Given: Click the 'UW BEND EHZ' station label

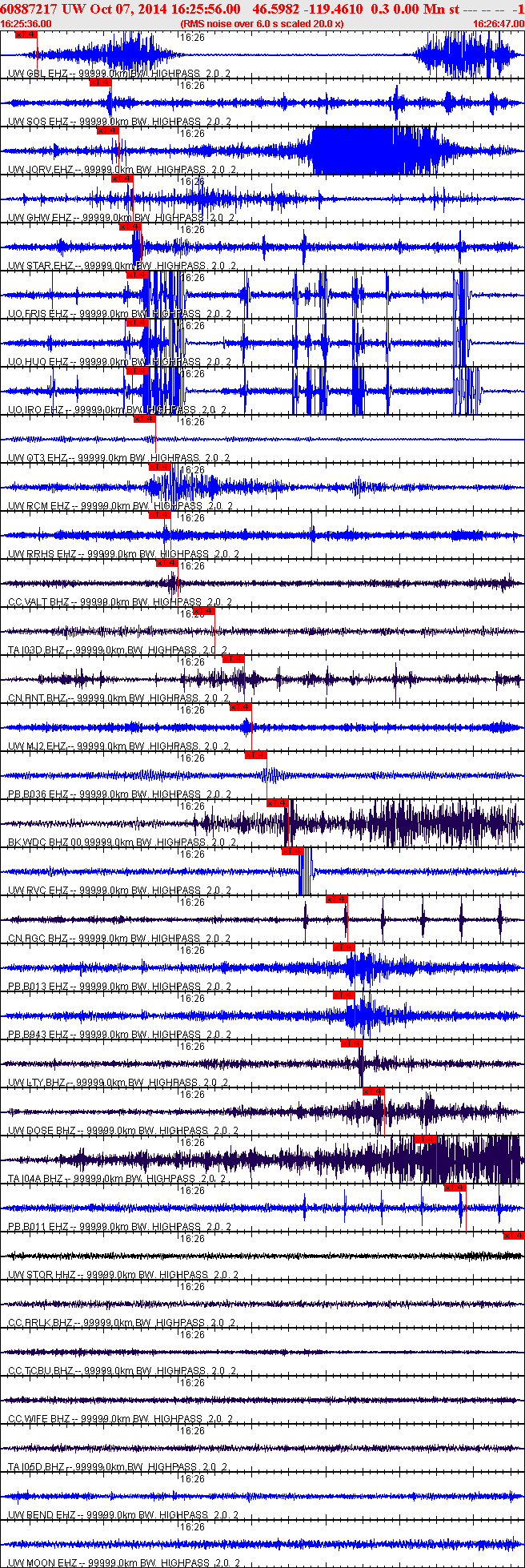Looking at the screenshot, I should click(x=42, y=1515).
